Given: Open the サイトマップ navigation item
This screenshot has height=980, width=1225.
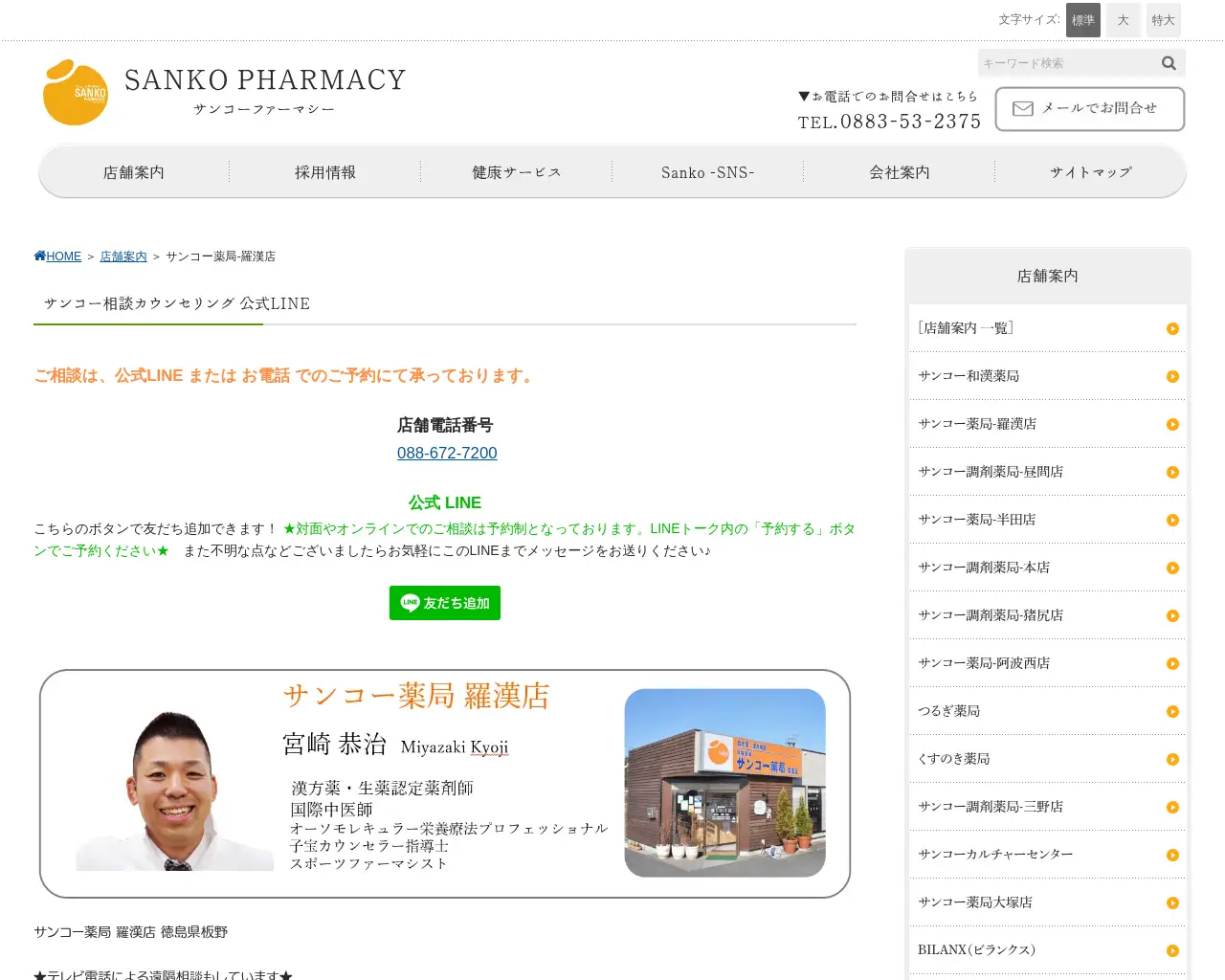Looking at the screenshot, I should [x=1091, y=172].
